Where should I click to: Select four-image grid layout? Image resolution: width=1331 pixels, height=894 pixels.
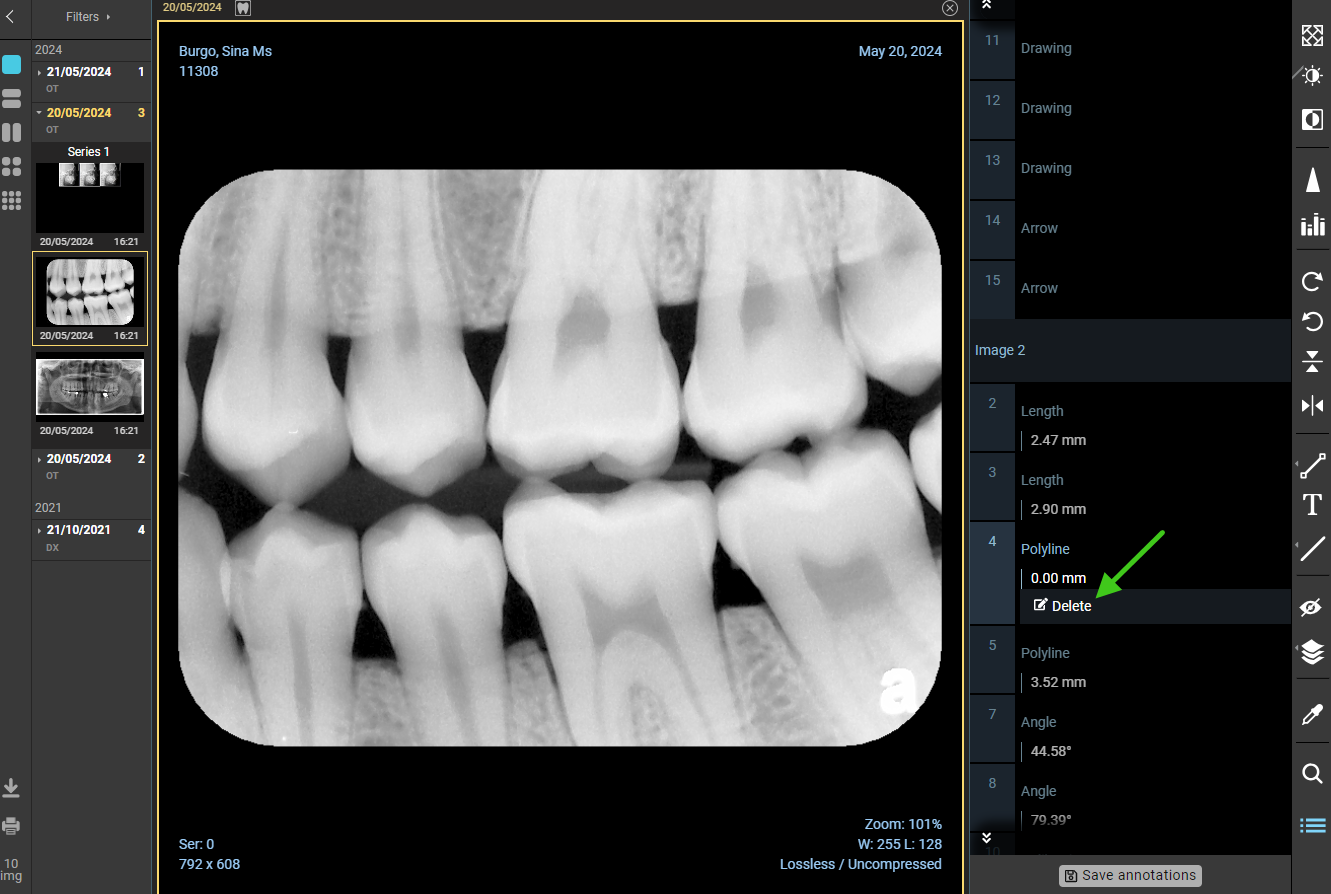tap(11, 166)
